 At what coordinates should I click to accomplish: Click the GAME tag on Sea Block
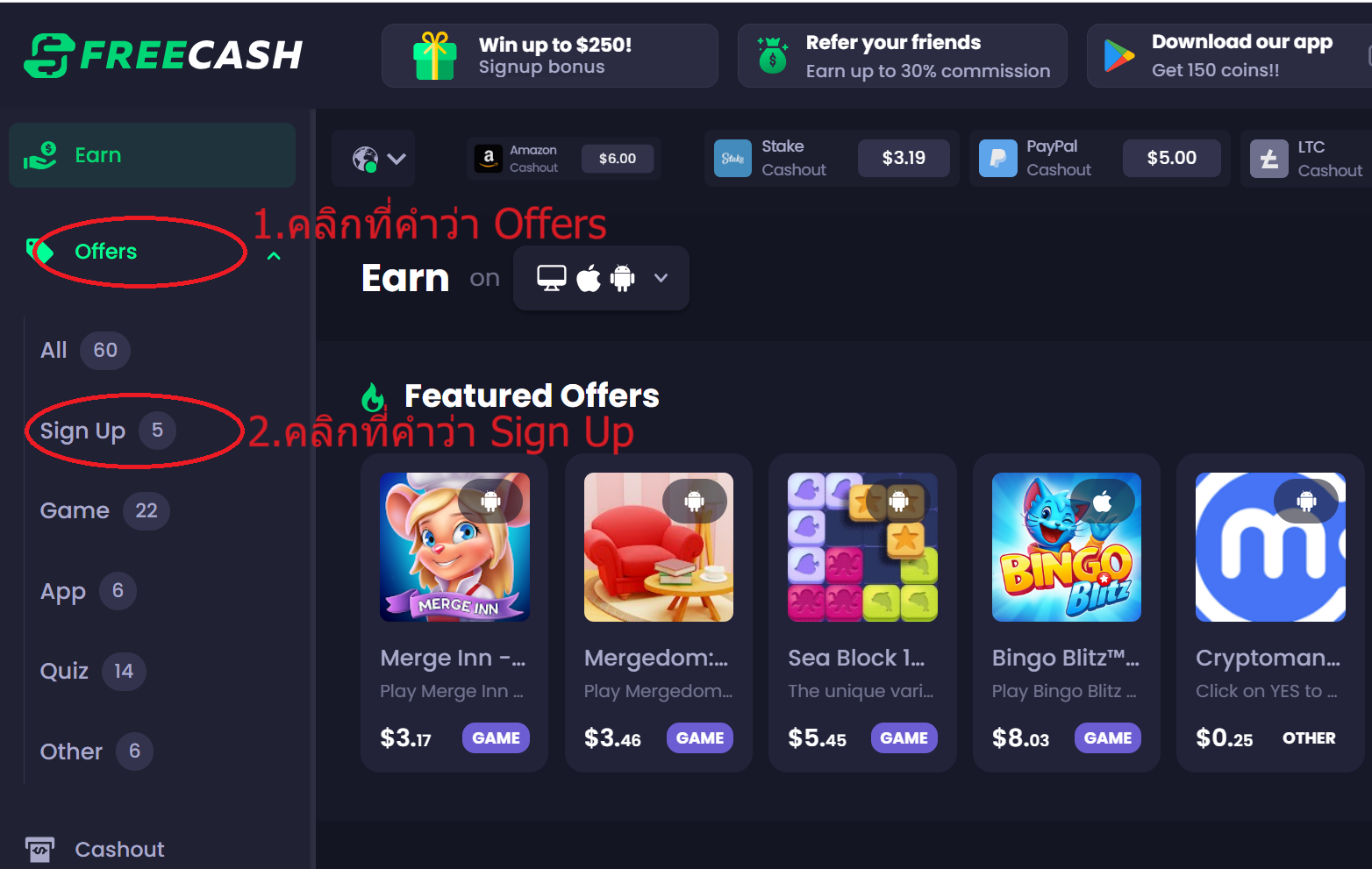pyautogui.click(x=904, y=738)
